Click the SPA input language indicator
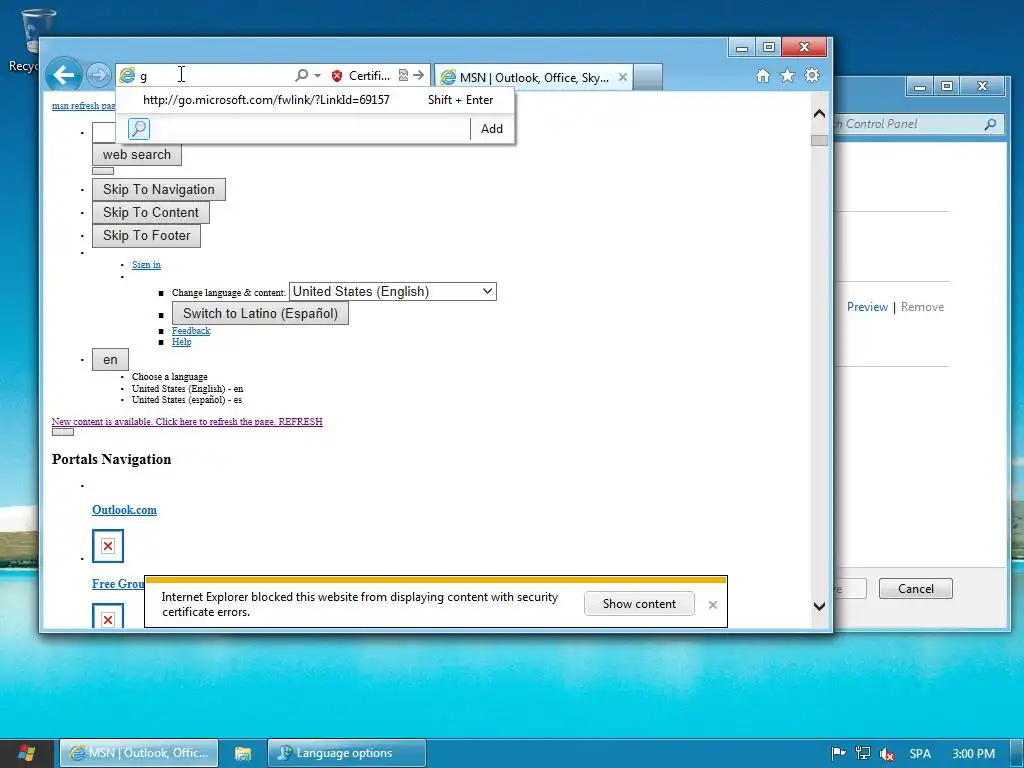 (x=920, y=754)
